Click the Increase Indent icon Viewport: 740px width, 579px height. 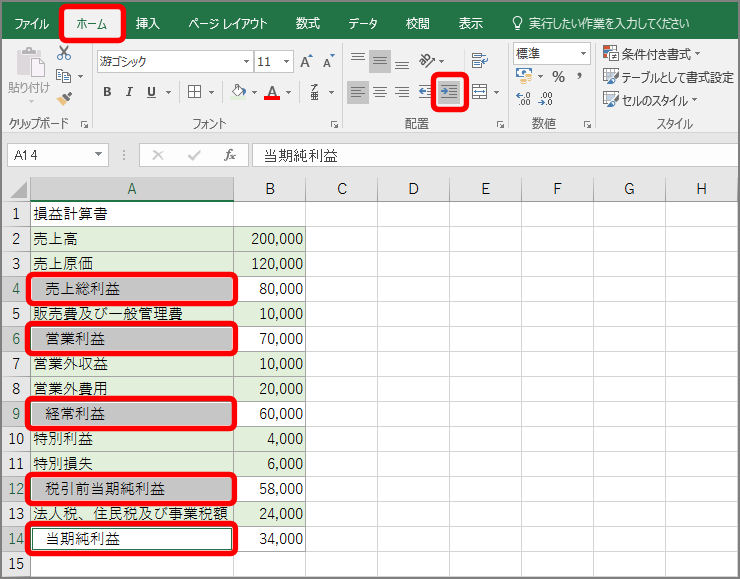(x=449, y=92)
